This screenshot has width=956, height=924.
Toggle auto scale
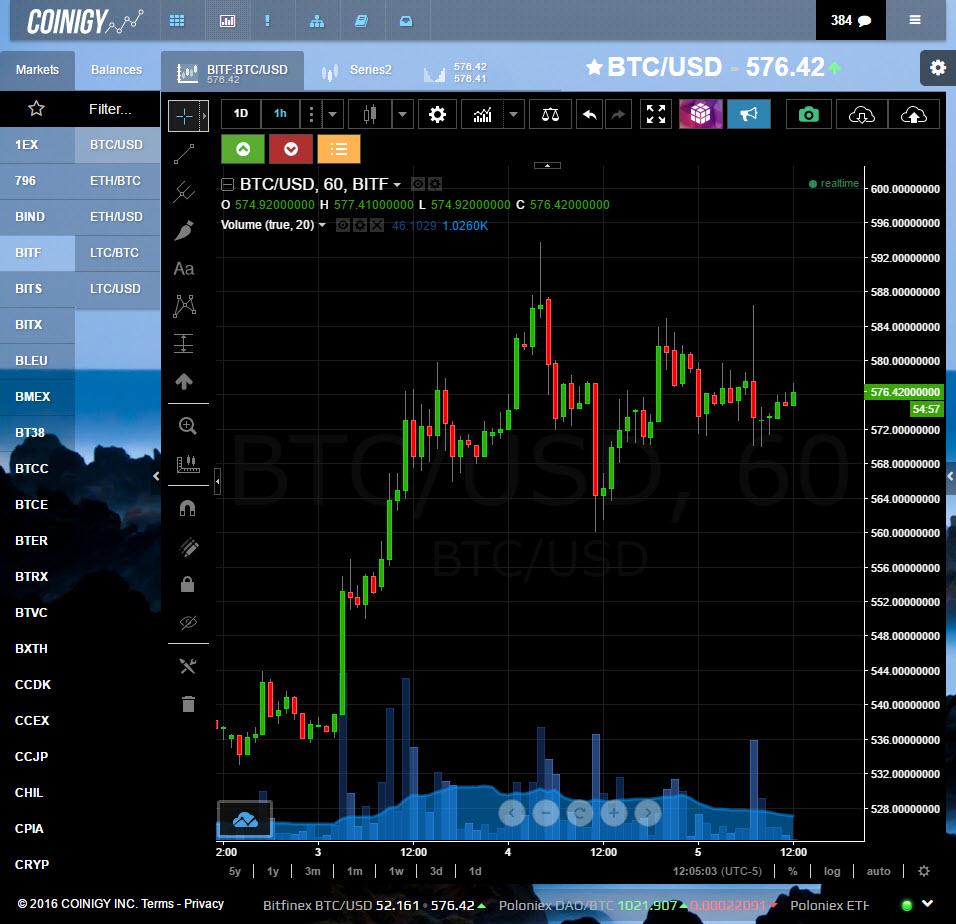(x=878, y=871)
